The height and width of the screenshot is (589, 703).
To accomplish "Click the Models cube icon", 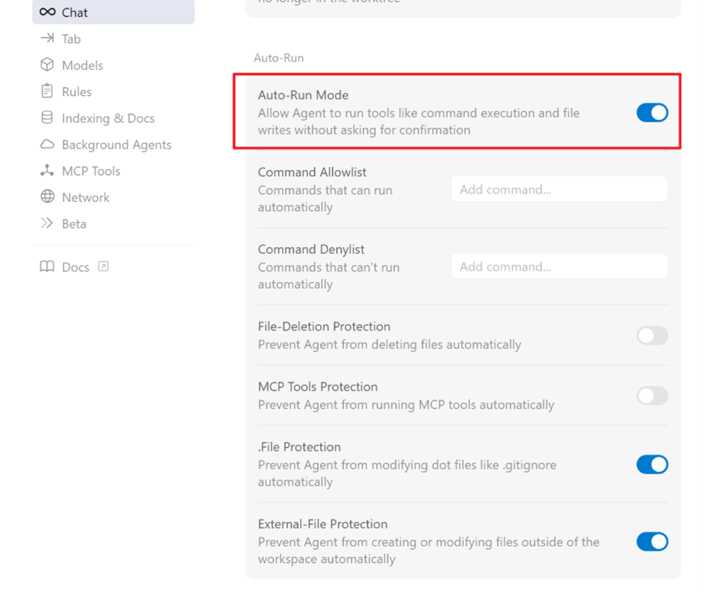I will 47,65.
